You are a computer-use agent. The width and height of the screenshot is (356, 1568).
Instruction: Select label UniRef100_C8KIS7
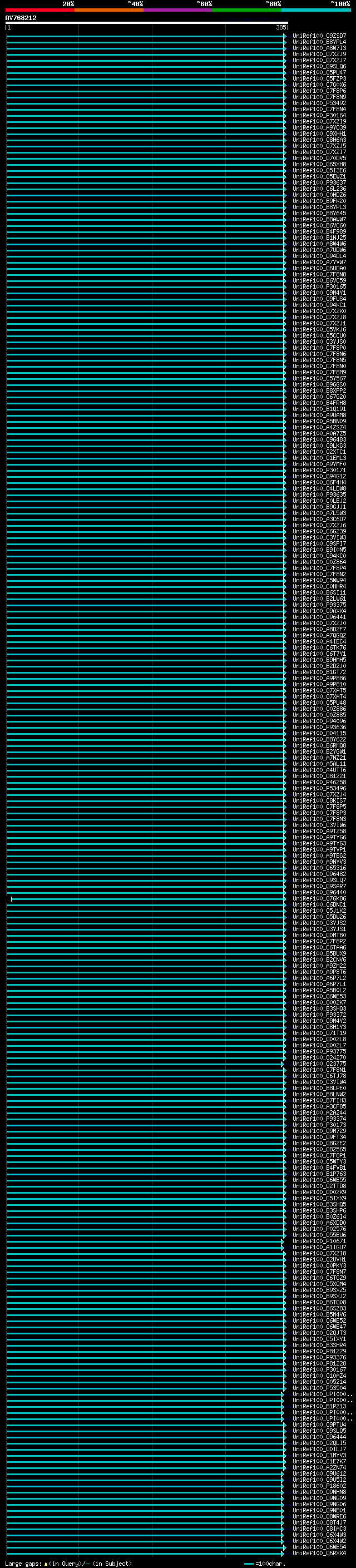[x=319, y=800]
